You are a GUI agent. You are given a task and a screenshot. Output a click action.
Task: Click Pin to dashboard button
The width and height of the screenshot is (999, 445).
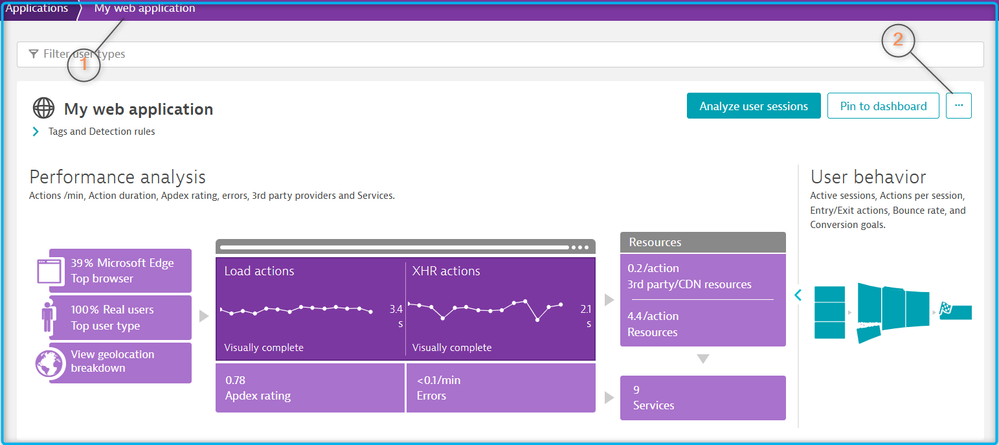[883, 106]
